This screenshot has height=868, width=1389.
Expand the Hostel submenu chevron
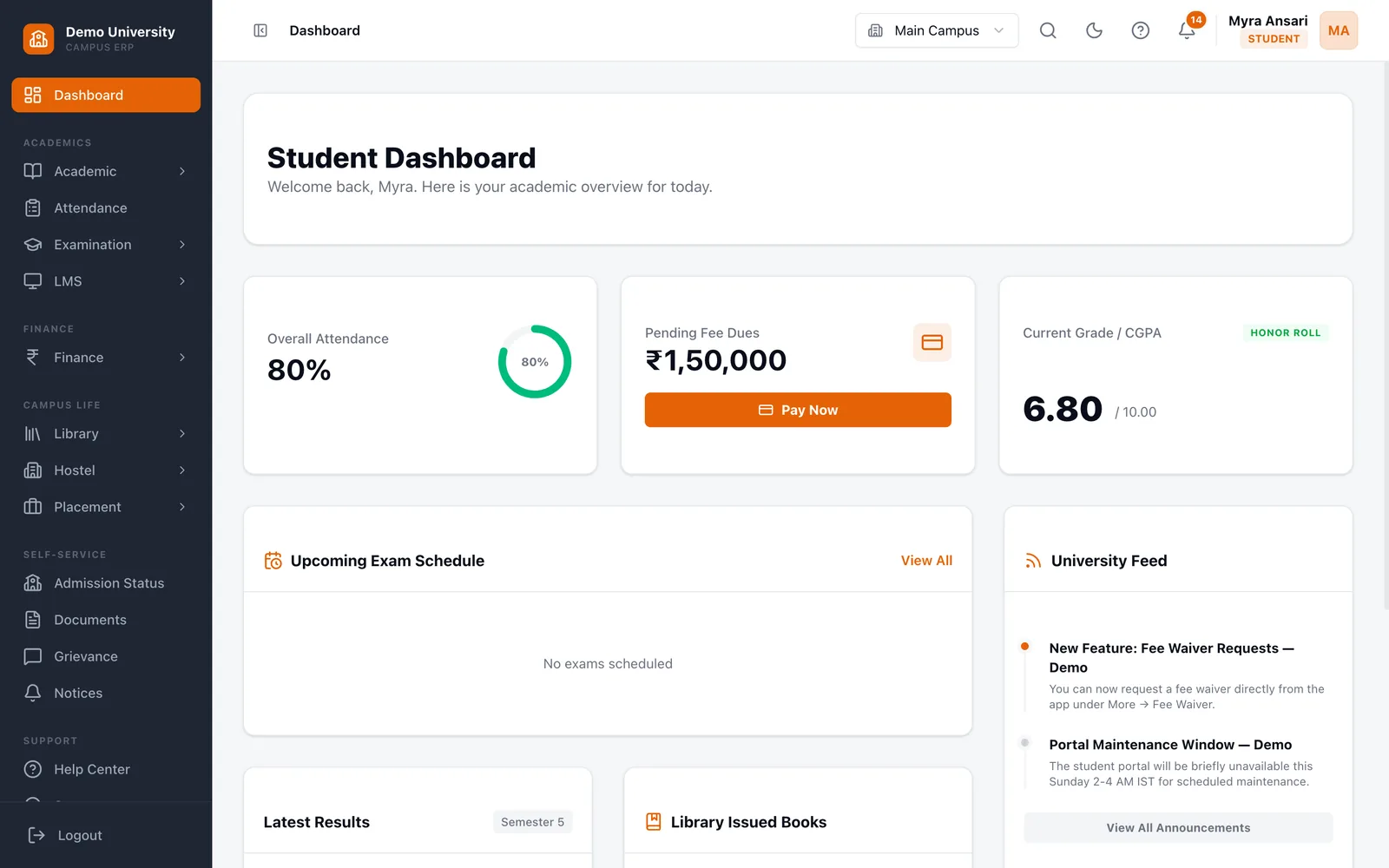[x=182, y=470]
